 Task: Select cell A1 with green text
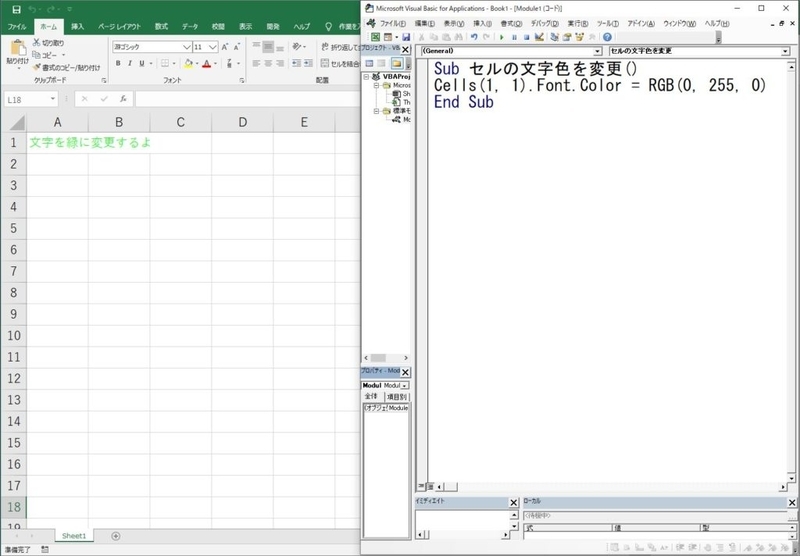[x=57, y=142]
